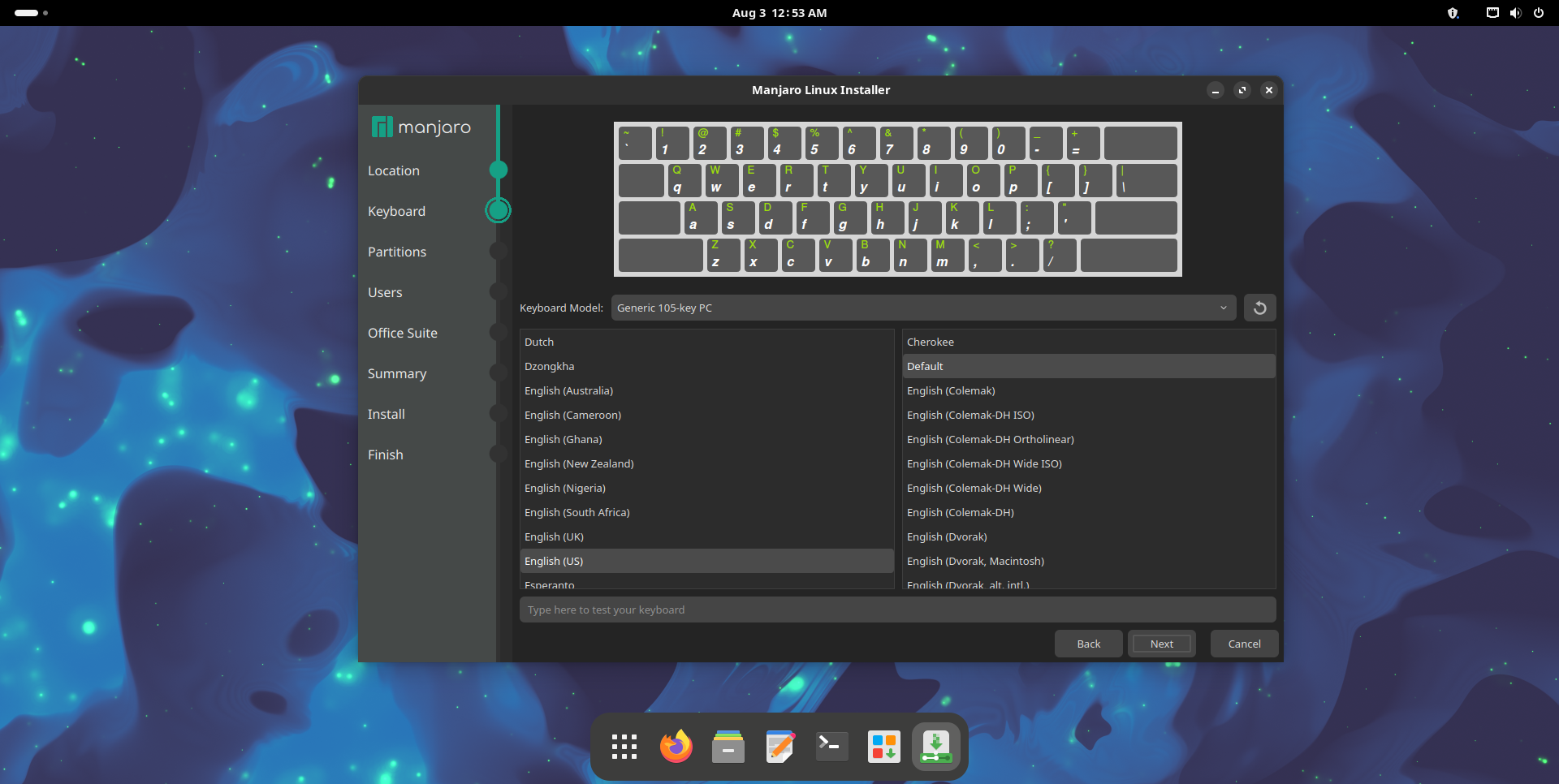Open the Files manager dock icon
This screenshot has width=1559, height=784.
728,747
